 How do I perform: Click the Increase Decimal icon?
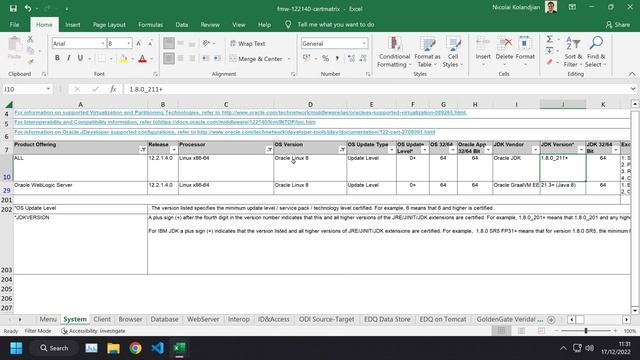pos(351,58)
